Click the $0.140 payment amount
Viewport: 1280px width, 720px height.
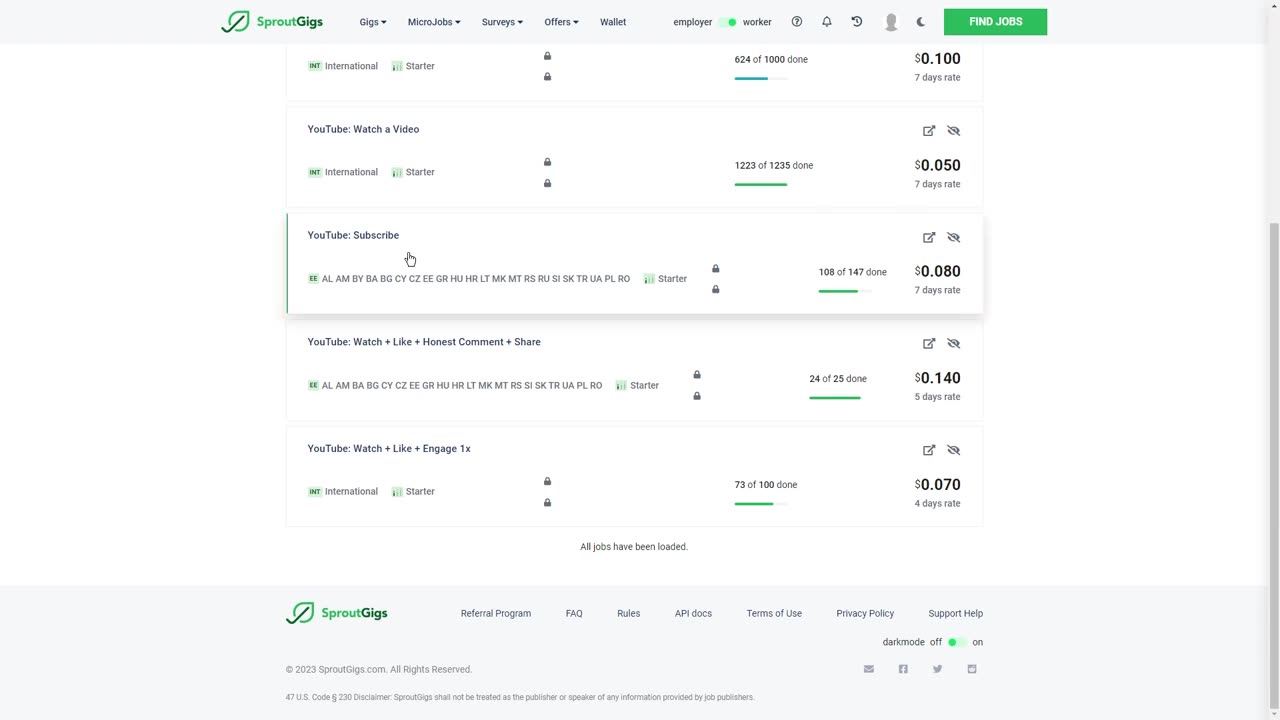click(937, 378)
